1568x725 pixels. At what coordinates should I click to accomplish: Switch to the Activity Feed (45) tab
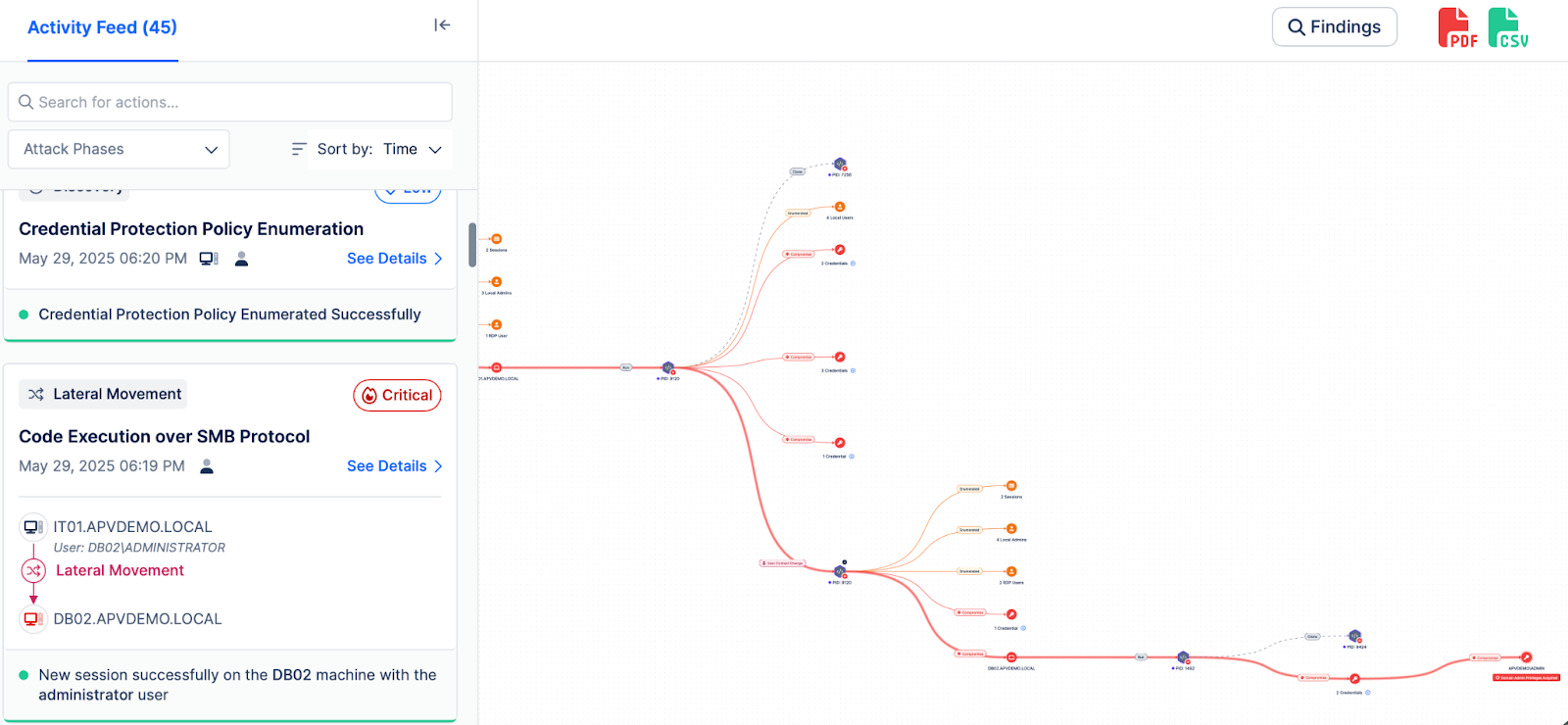[x=102, y=27]
